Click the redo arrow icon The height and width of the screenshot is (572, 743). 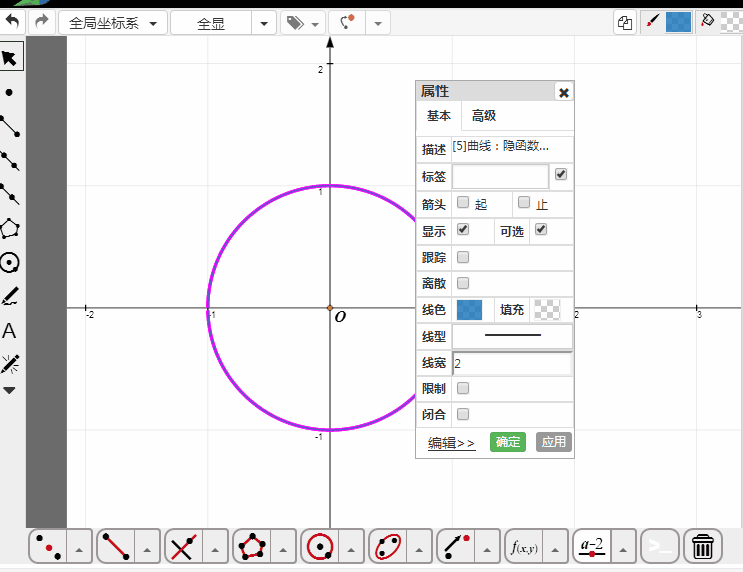coord(42,22)
